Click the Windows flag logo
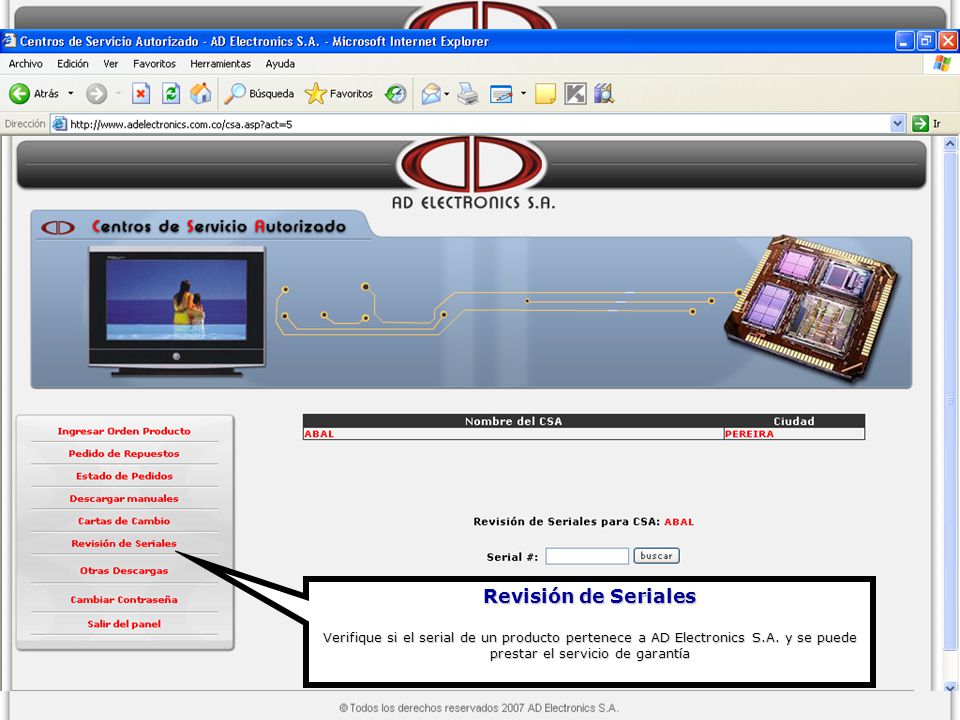 tap(942, 64)
